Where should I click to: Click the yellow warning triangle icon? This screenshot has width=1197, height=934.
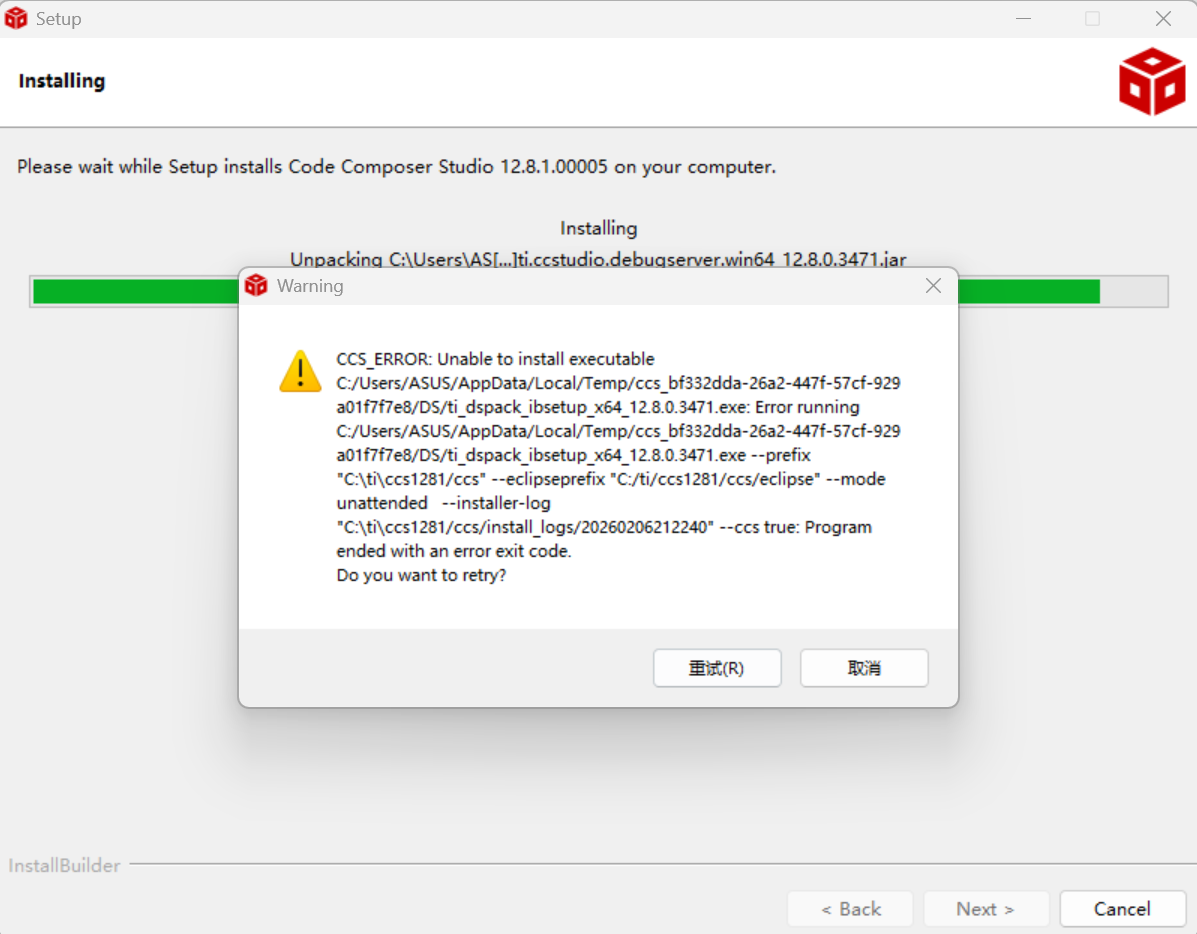300,371
